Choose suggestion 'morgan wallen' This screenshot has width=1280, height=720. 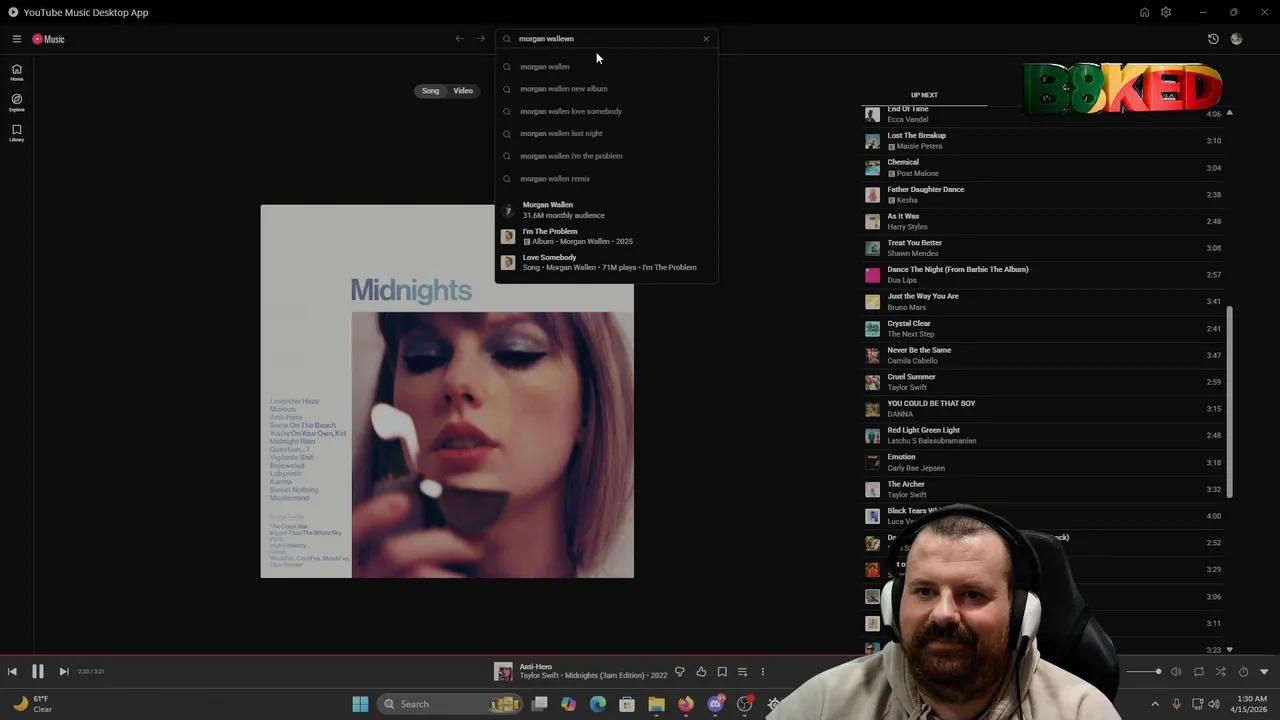pos(606,67)
